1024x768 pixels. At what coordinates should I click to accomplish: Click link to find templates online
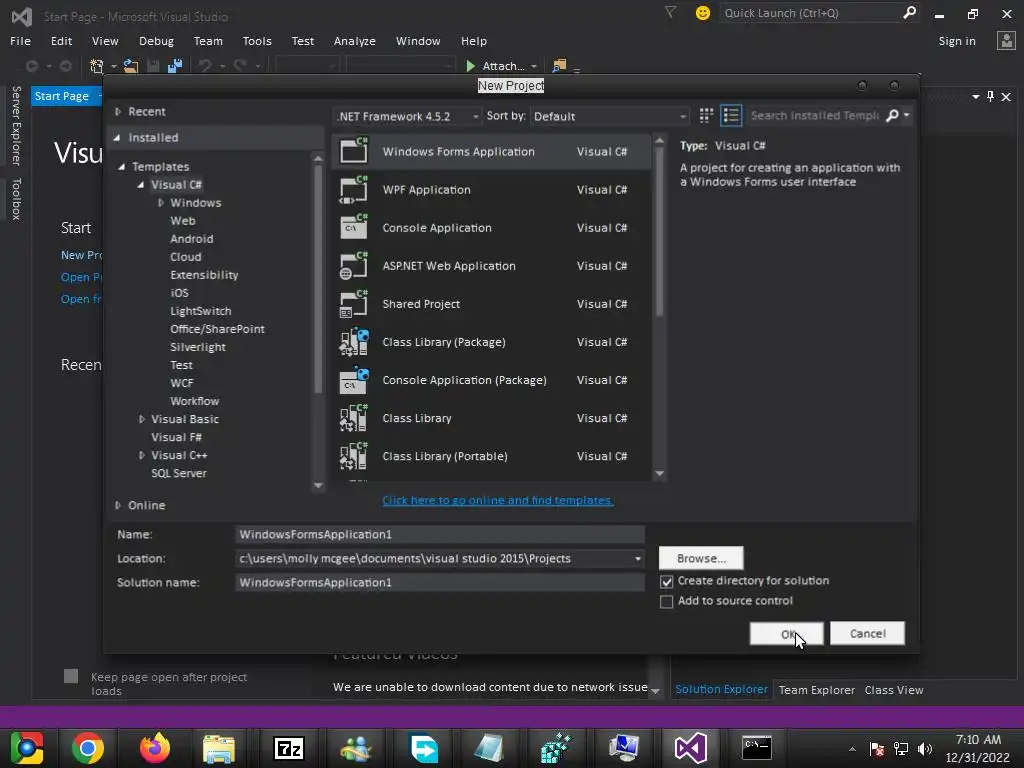click(498, 500)
